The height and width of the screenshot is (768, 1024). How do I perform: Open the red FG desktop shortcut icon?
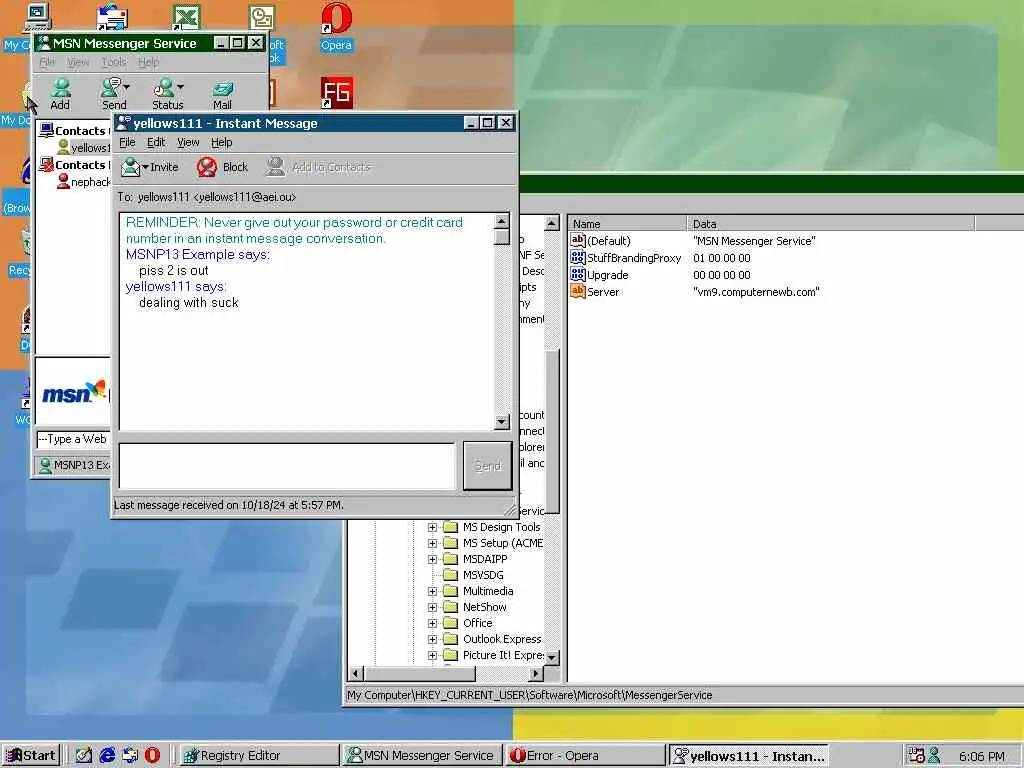coord(336,93)
